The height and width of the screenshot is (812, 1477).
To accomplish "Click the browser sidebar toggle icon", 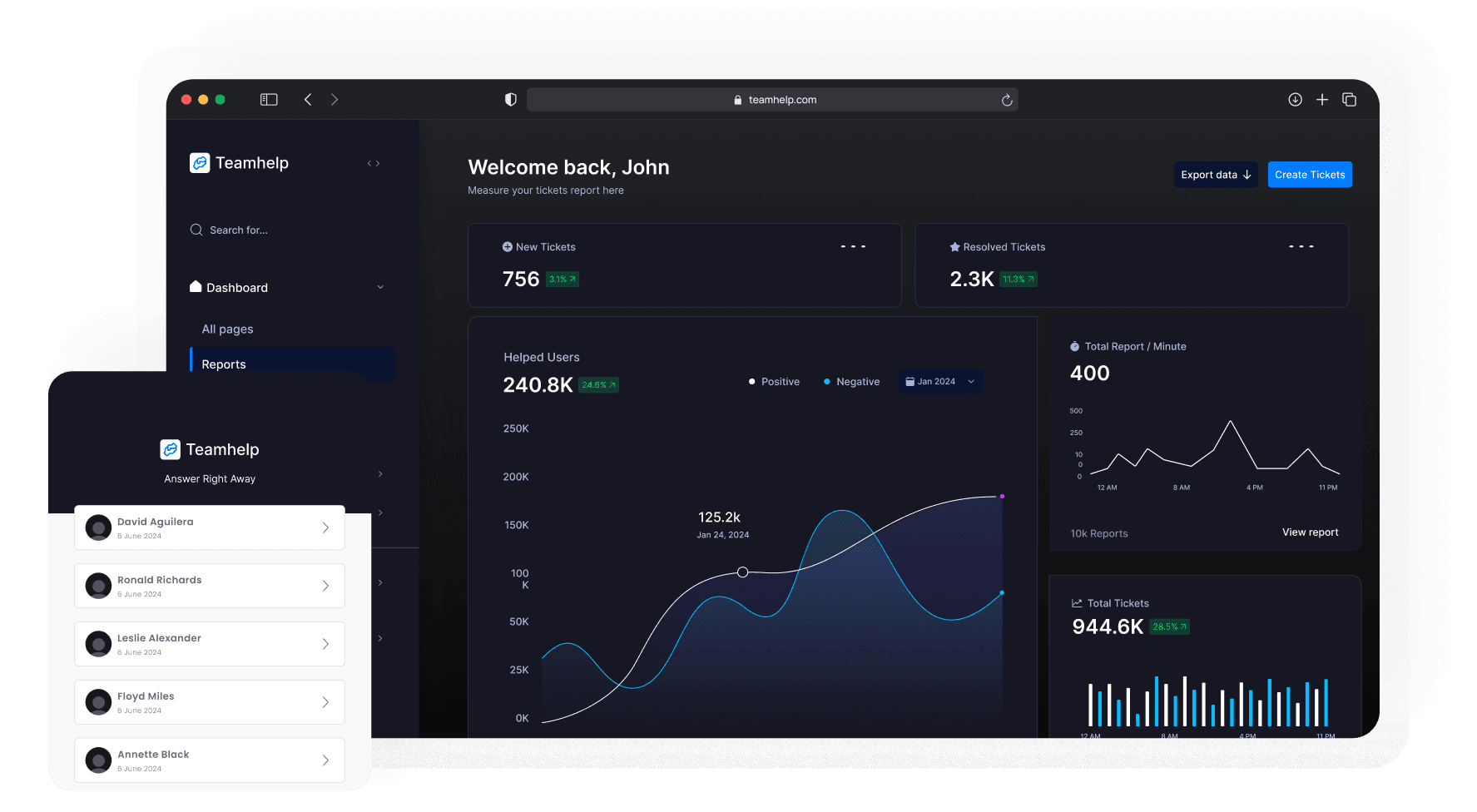I will 269,100.
